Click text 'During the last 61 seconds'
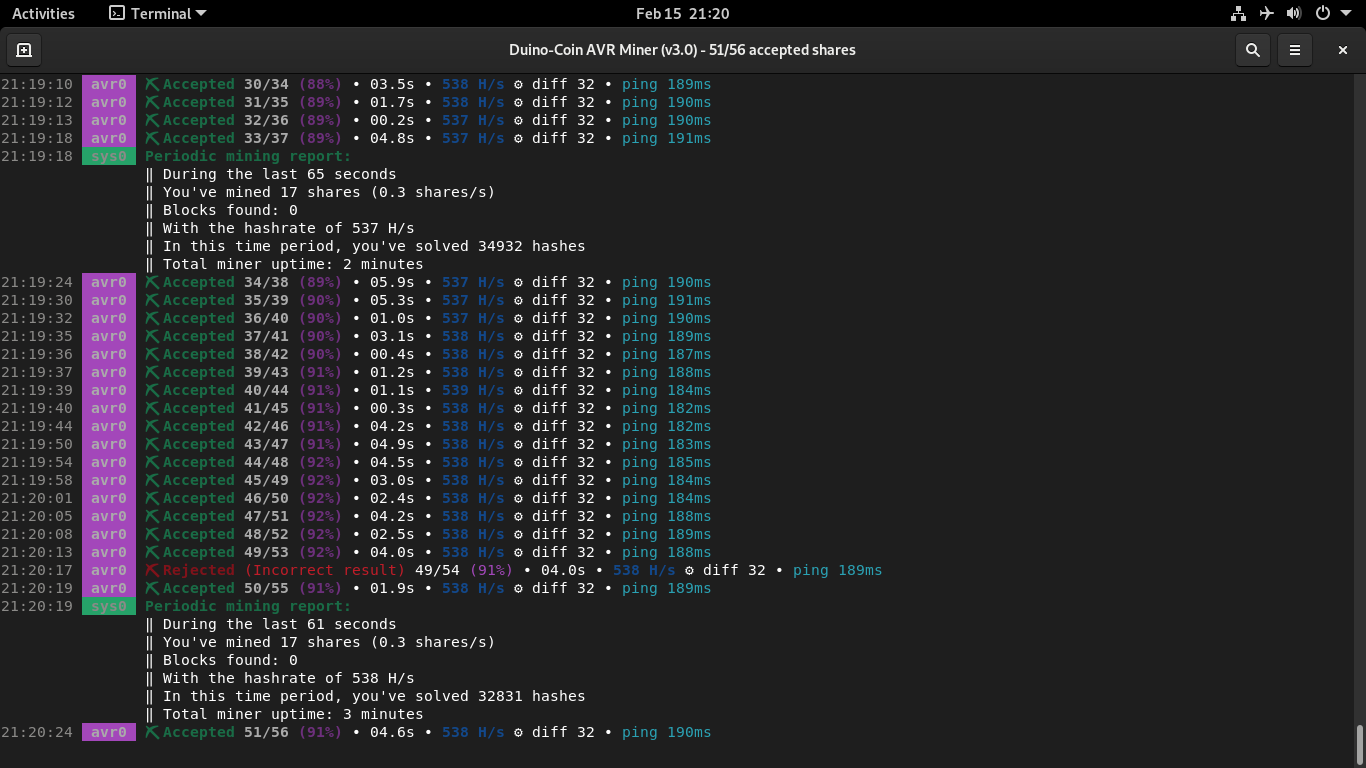1366x768 pixels. [280, 624]
